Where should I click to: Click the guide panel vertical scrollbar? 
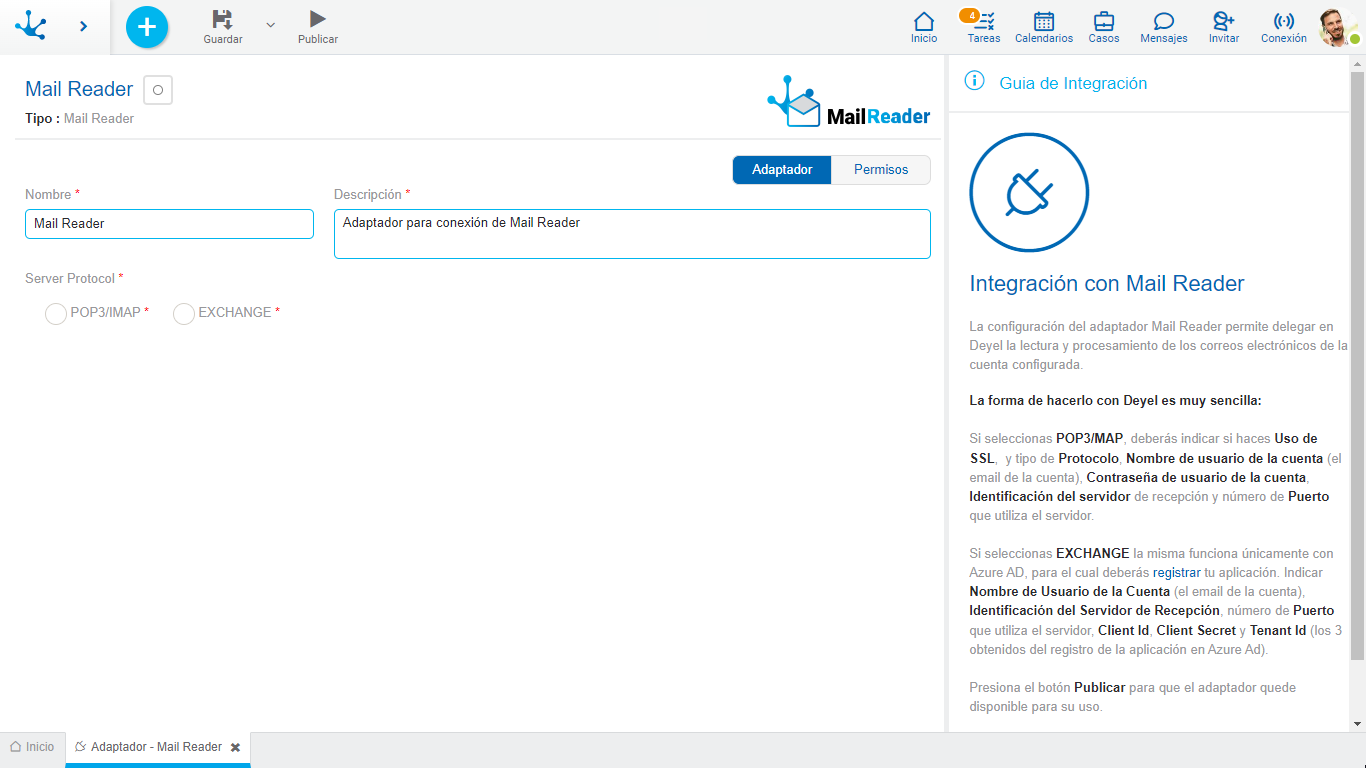pos(1357,365)
